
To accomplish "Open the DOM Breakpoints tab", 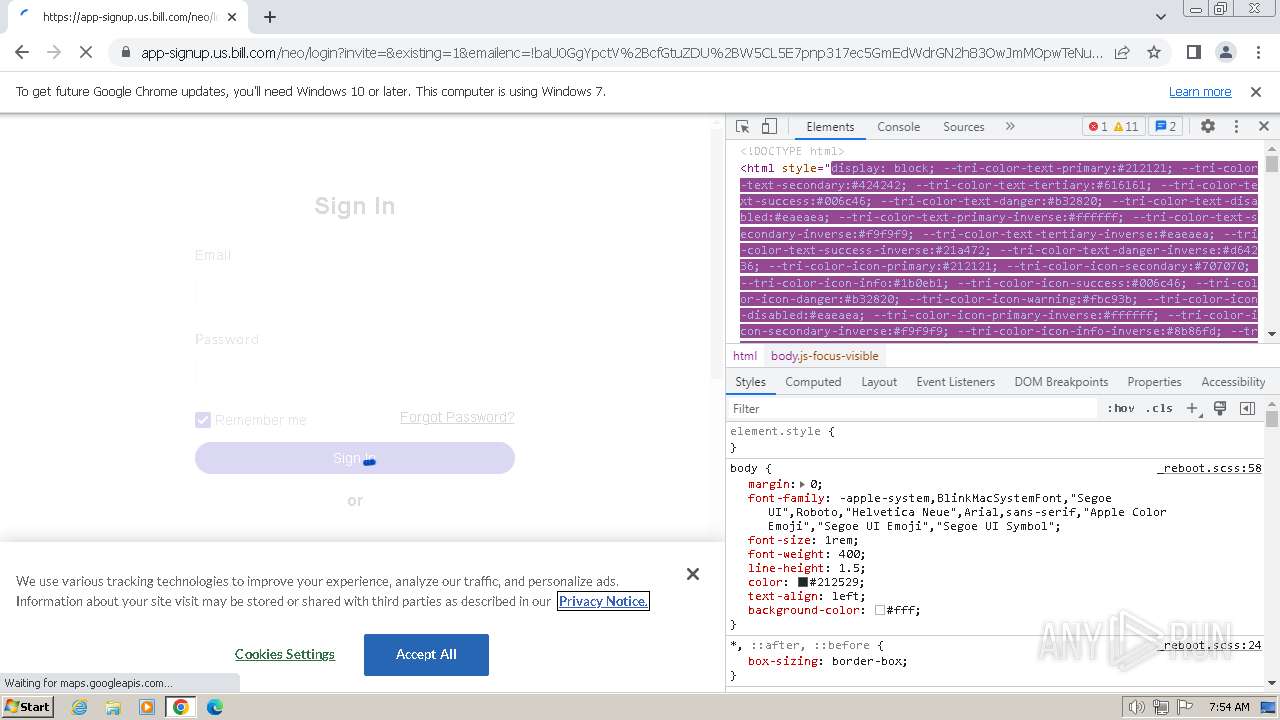I will [x=1061, y=382].
